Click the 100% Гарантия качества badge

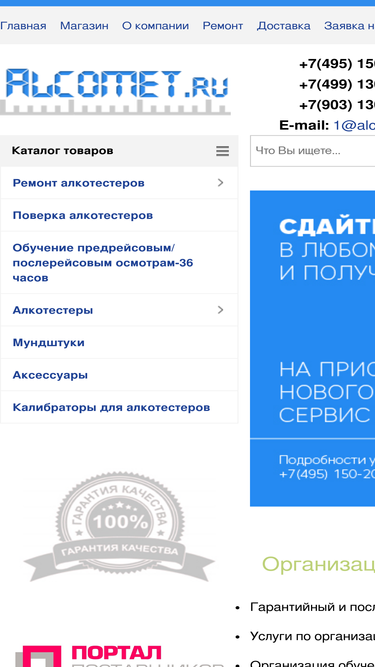point(119,527)
